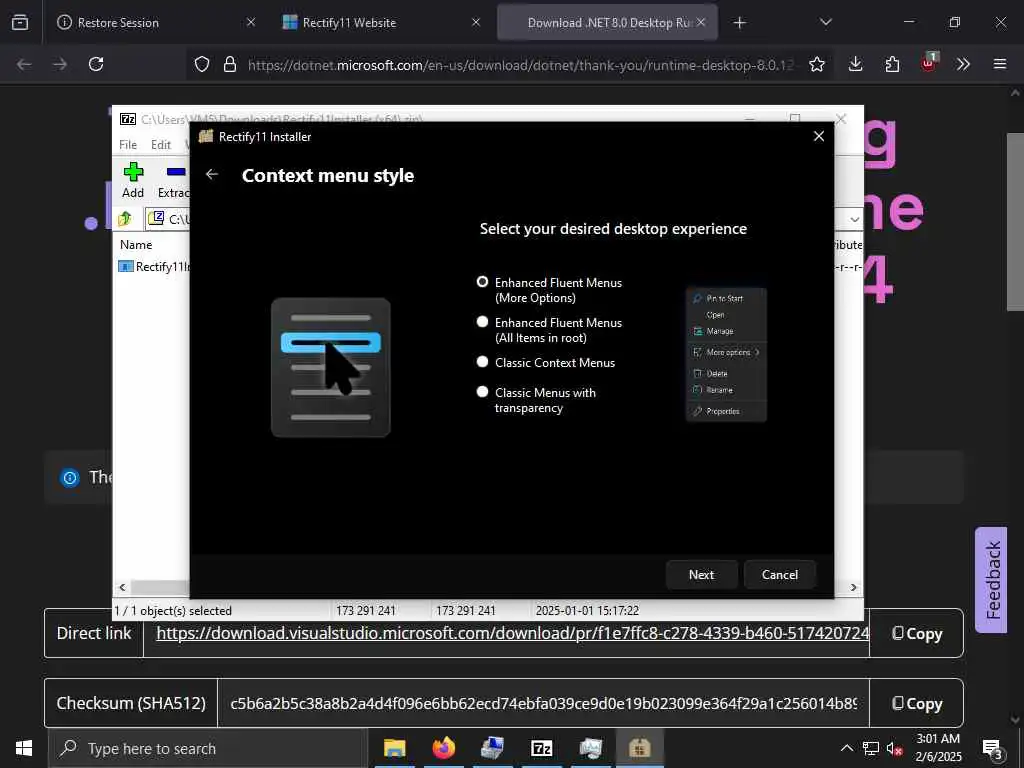The height and width of the screenshot is (768, 1024).
Task: Click Firefox View icon
Action: coord(20,23)
